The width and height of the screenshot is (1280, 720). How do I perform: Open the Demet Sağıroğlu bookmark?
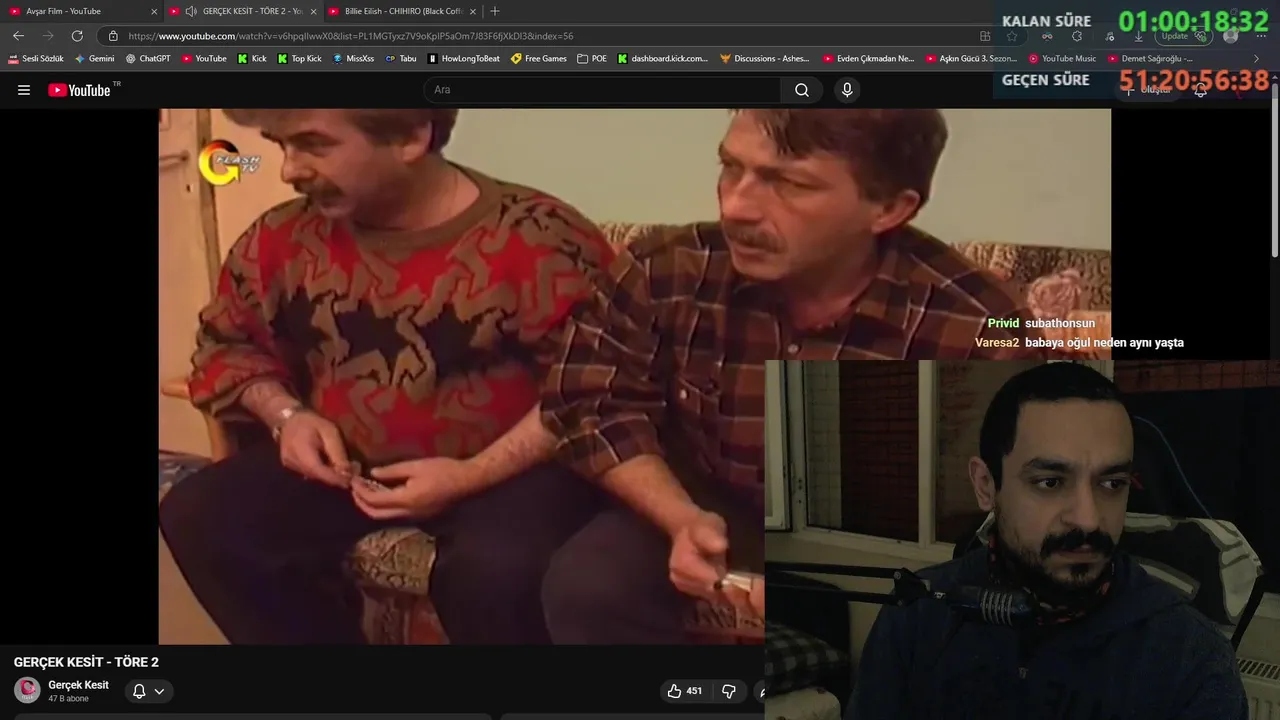[x=1150, y=58]
